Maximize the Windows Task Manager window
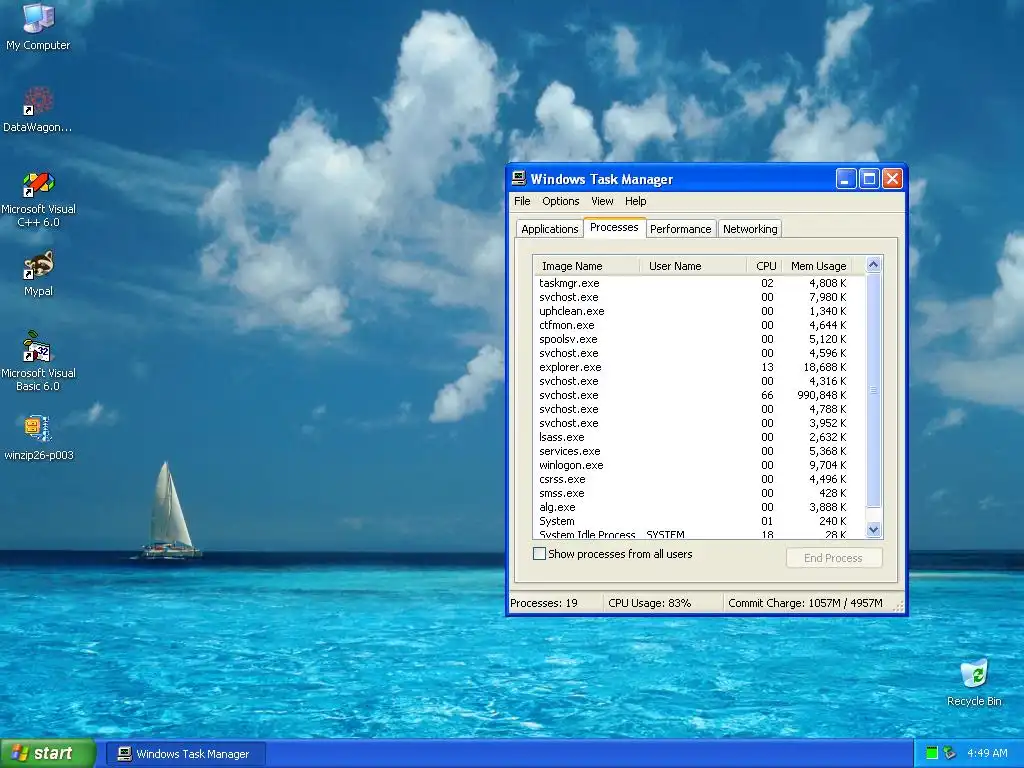This screenshot has height=768, width=1024. click(869, 178)
